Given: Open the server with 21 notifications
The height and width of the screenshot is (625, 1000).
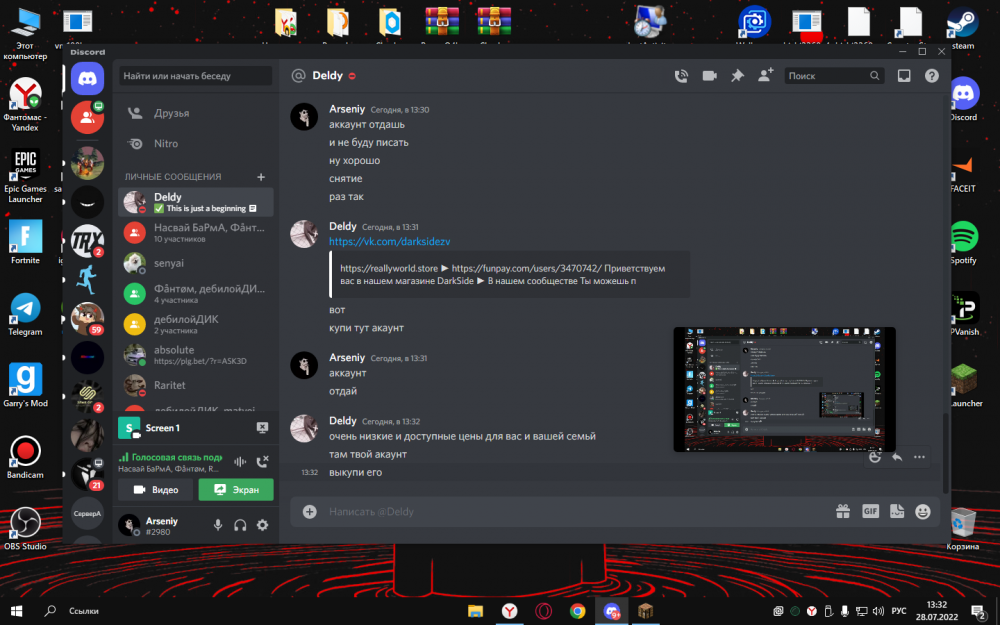Looking at the screenshot, I should click(87, 474).
